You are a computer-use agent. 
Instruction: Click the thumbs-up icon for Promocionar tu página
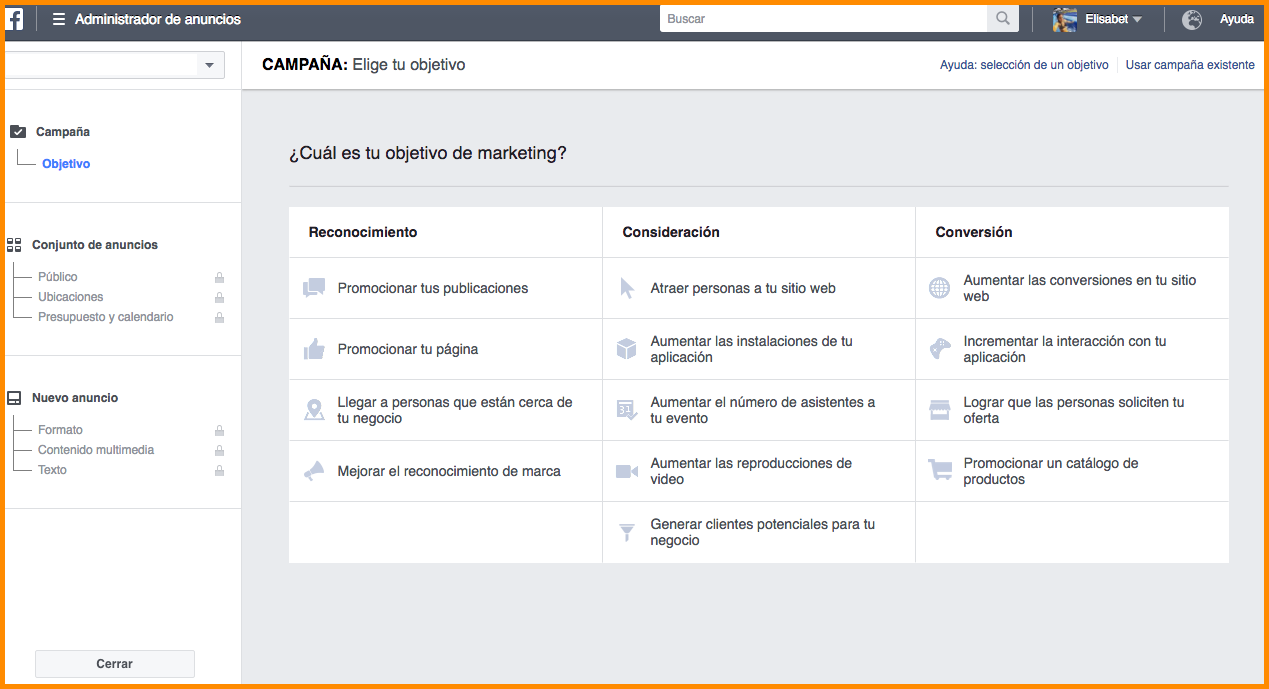pyautogui.click(x=314, y=349)
